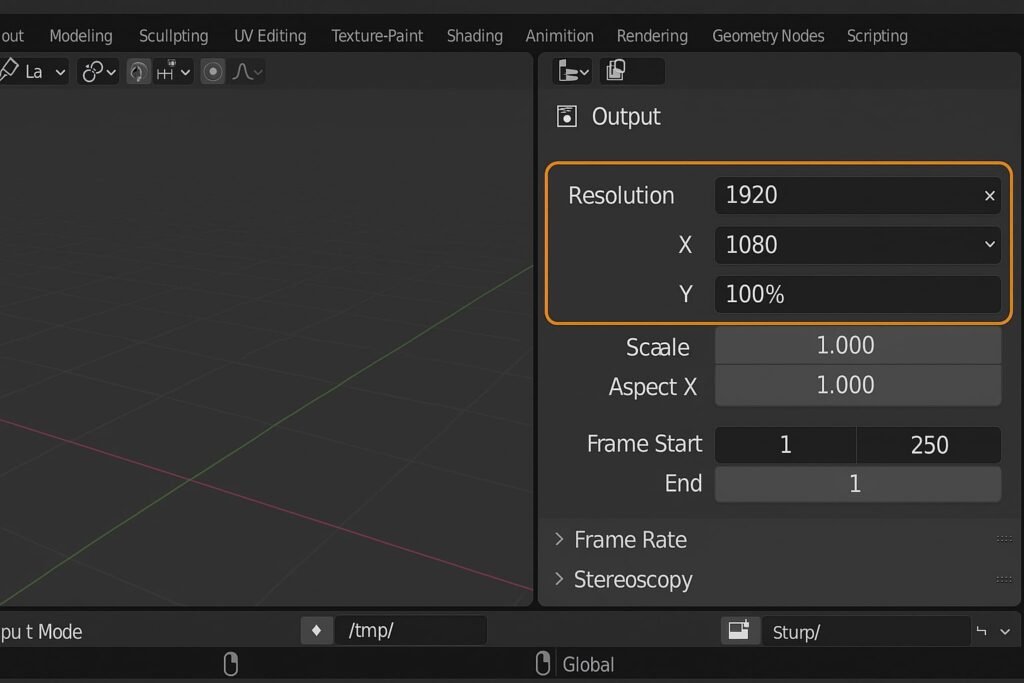Click the Resolution label
The height and width of the screenshot is (683, 1024).
pyautogui.click(x=621, y=196)
